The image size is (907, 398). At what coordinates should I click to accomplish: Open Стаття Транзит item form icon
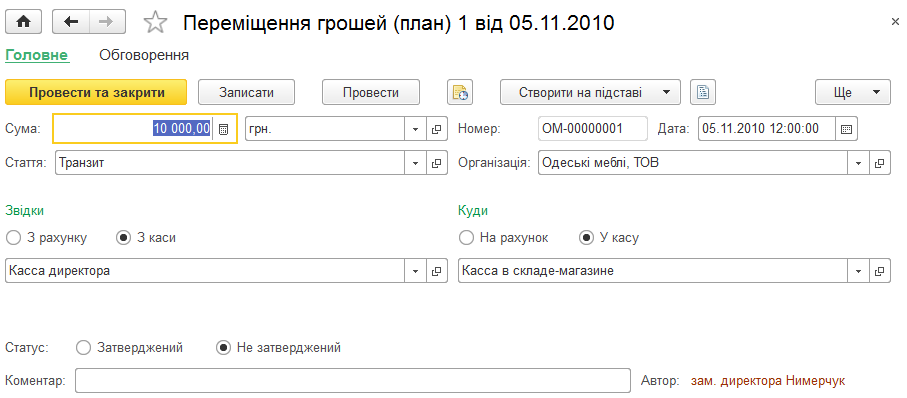pos(437,163)
